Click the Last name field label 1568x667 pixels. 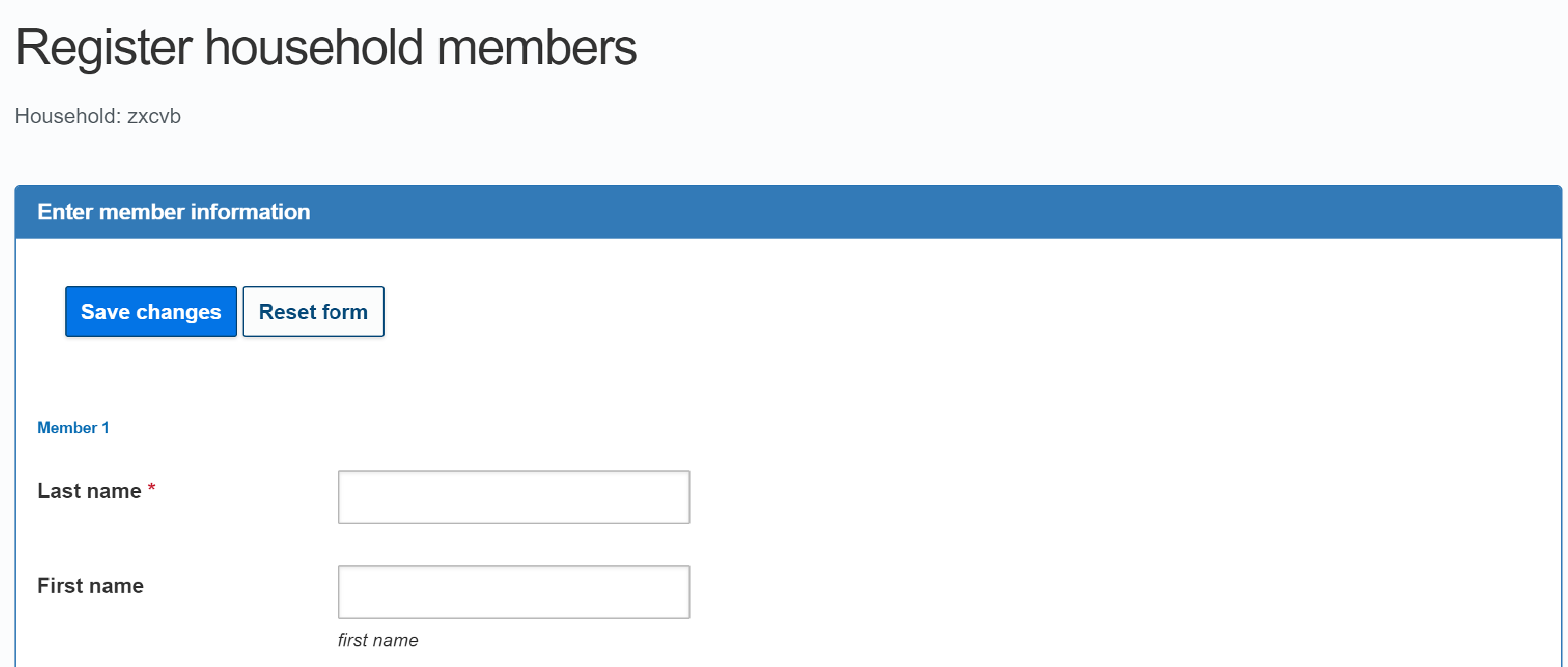click(89, 491)
